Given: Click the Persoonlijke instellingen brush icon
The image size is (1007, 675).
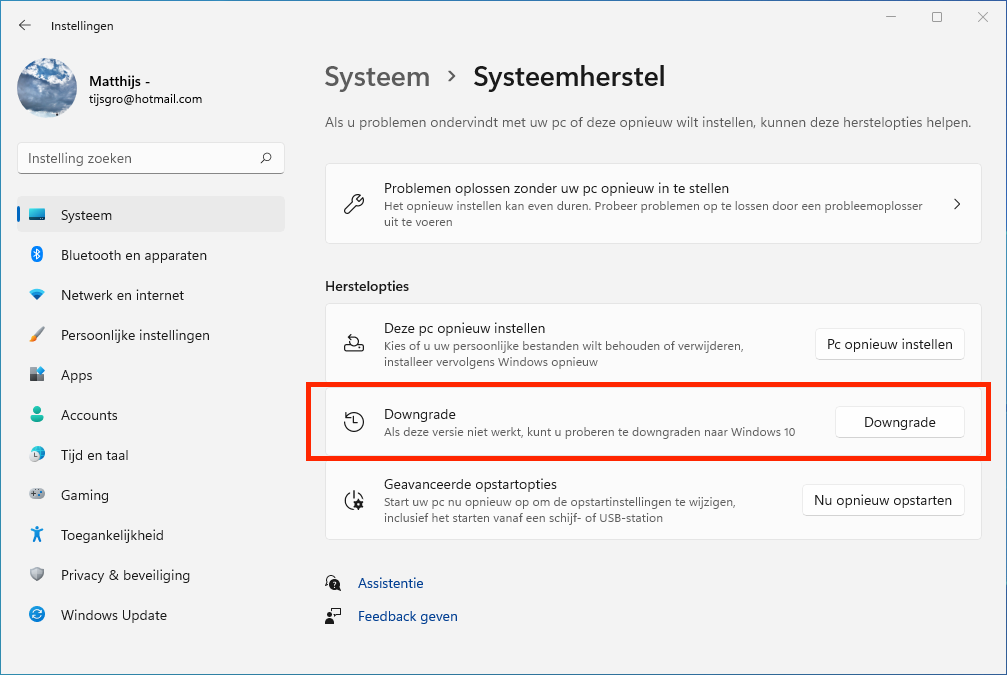Looking at the screenshot, I should 37,335.
